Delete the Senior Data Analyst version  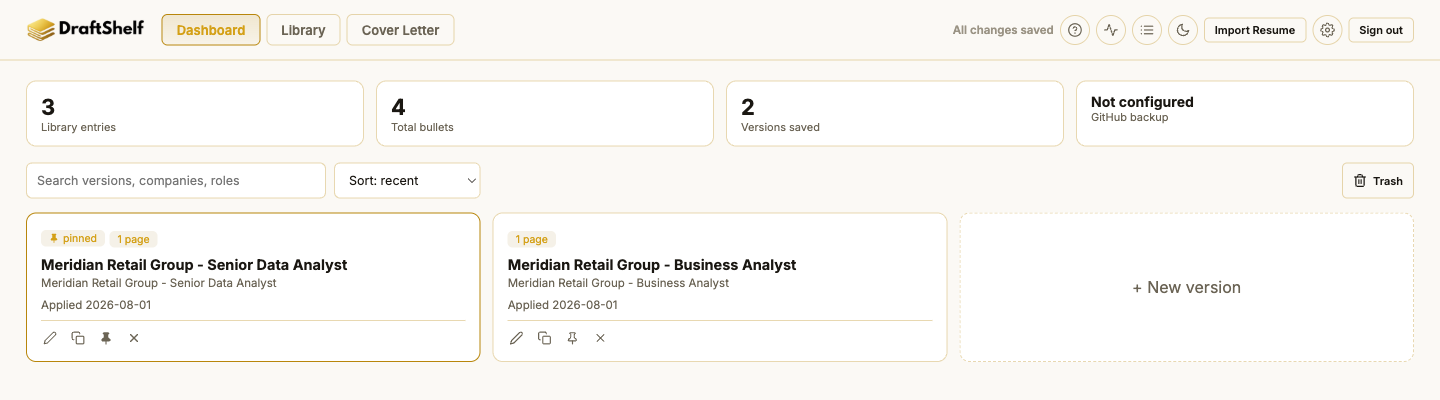click(x=134, y=338)
